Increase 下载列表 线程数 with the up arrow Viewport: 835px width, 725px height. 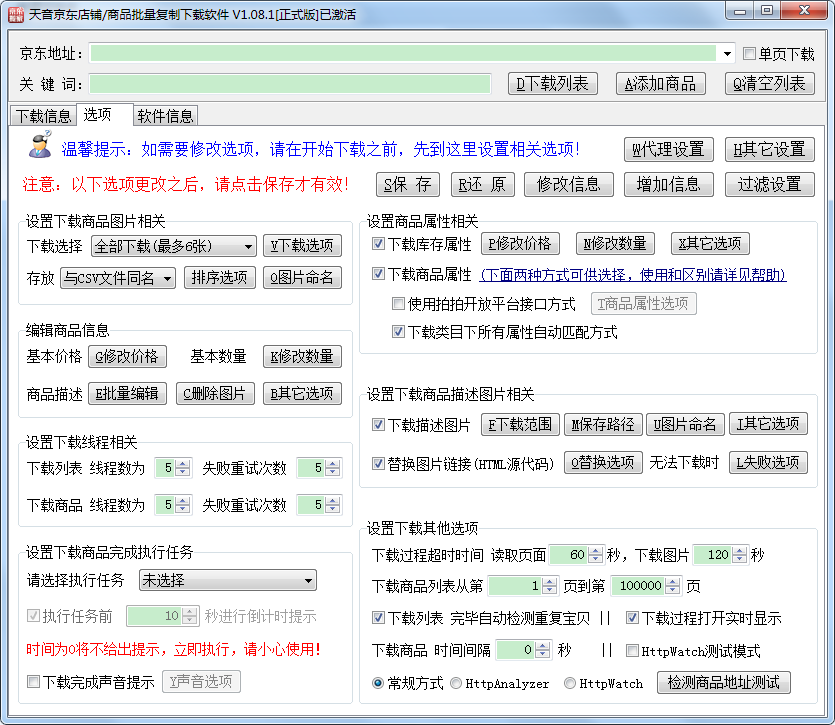pyautogui.click(x=184, y=464)
